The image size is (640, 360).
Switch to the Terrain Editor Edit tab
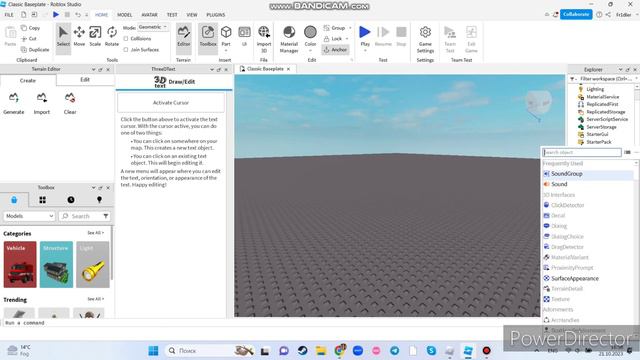(85, 80)
